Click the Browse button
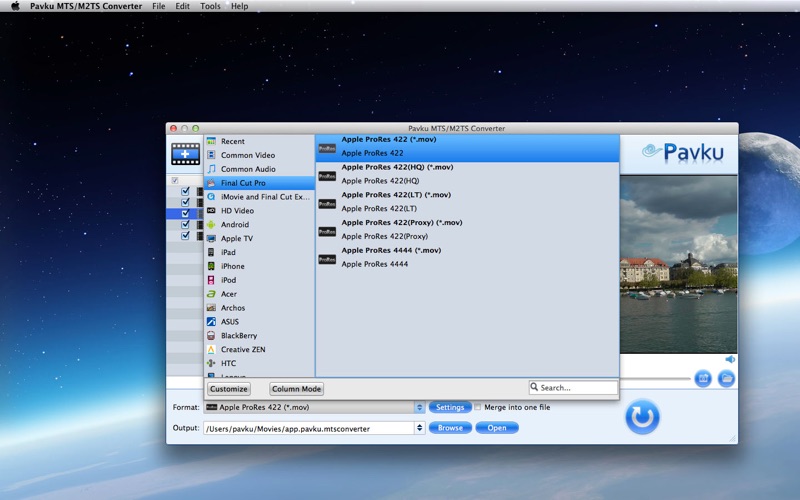800x500 pixels. click(x=450, y=428)
